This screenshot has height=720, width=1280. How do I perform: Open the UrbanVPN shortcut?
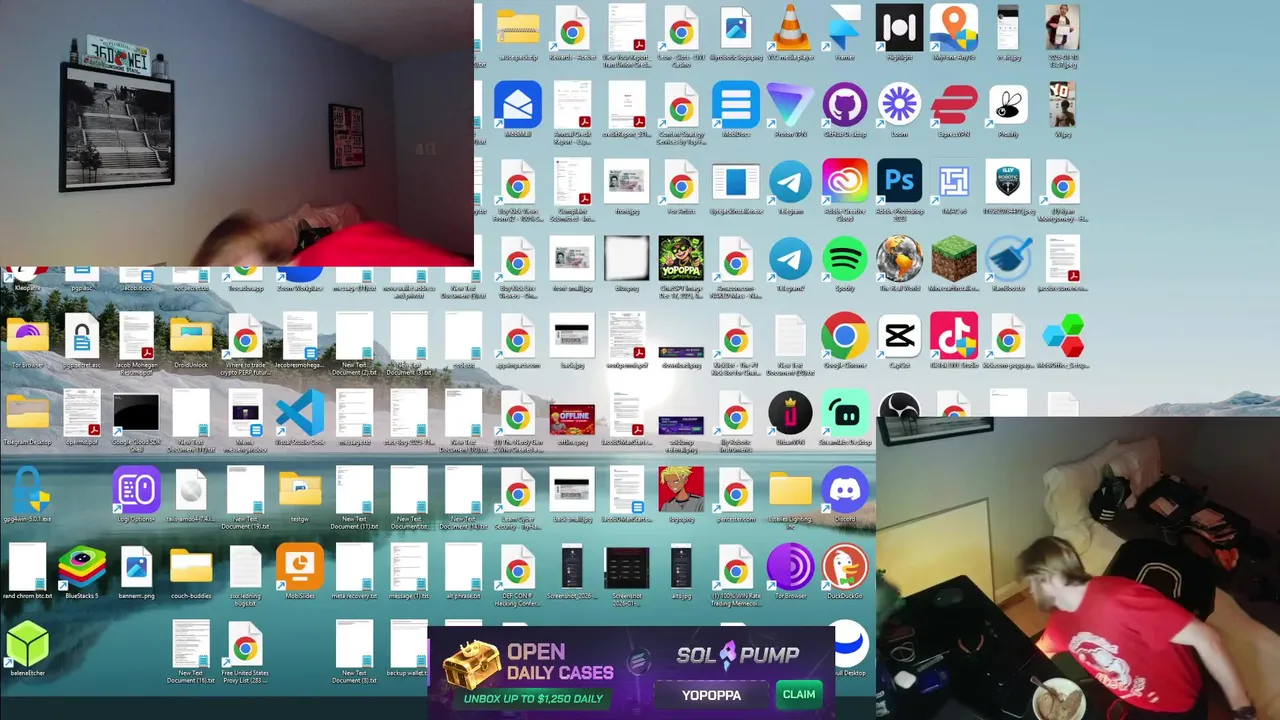tap(790, 414)
